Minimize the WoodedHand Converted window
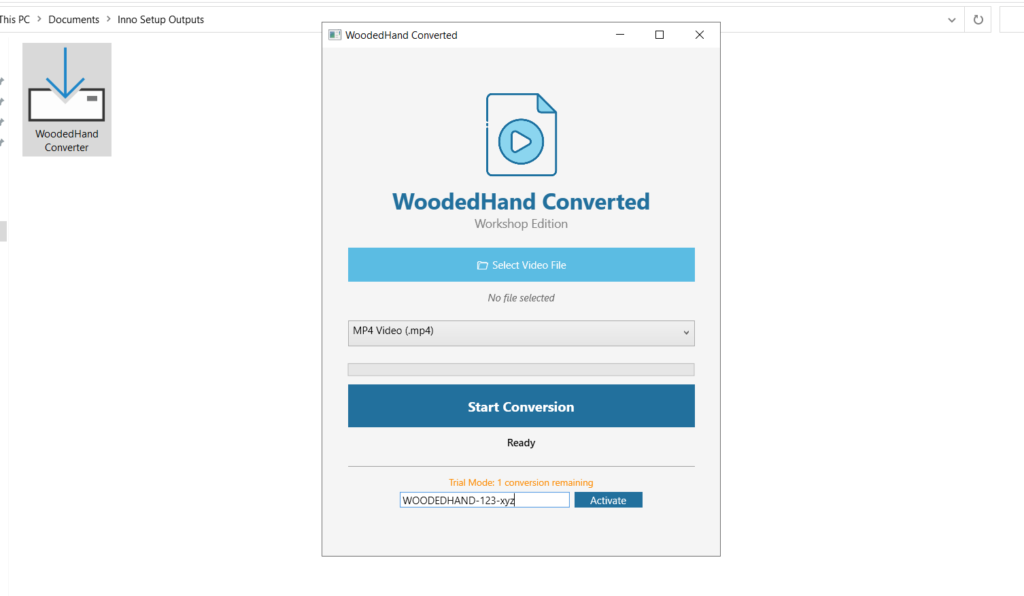The width and height of the screenshot is (1024, 596). pos(619,35)
